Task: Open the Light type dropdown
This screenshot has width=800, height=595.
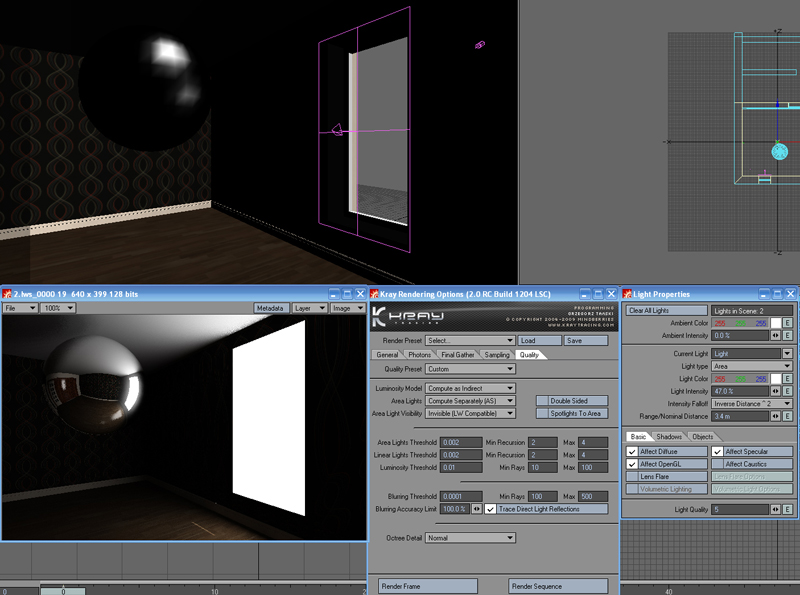Action: point(752,366)
